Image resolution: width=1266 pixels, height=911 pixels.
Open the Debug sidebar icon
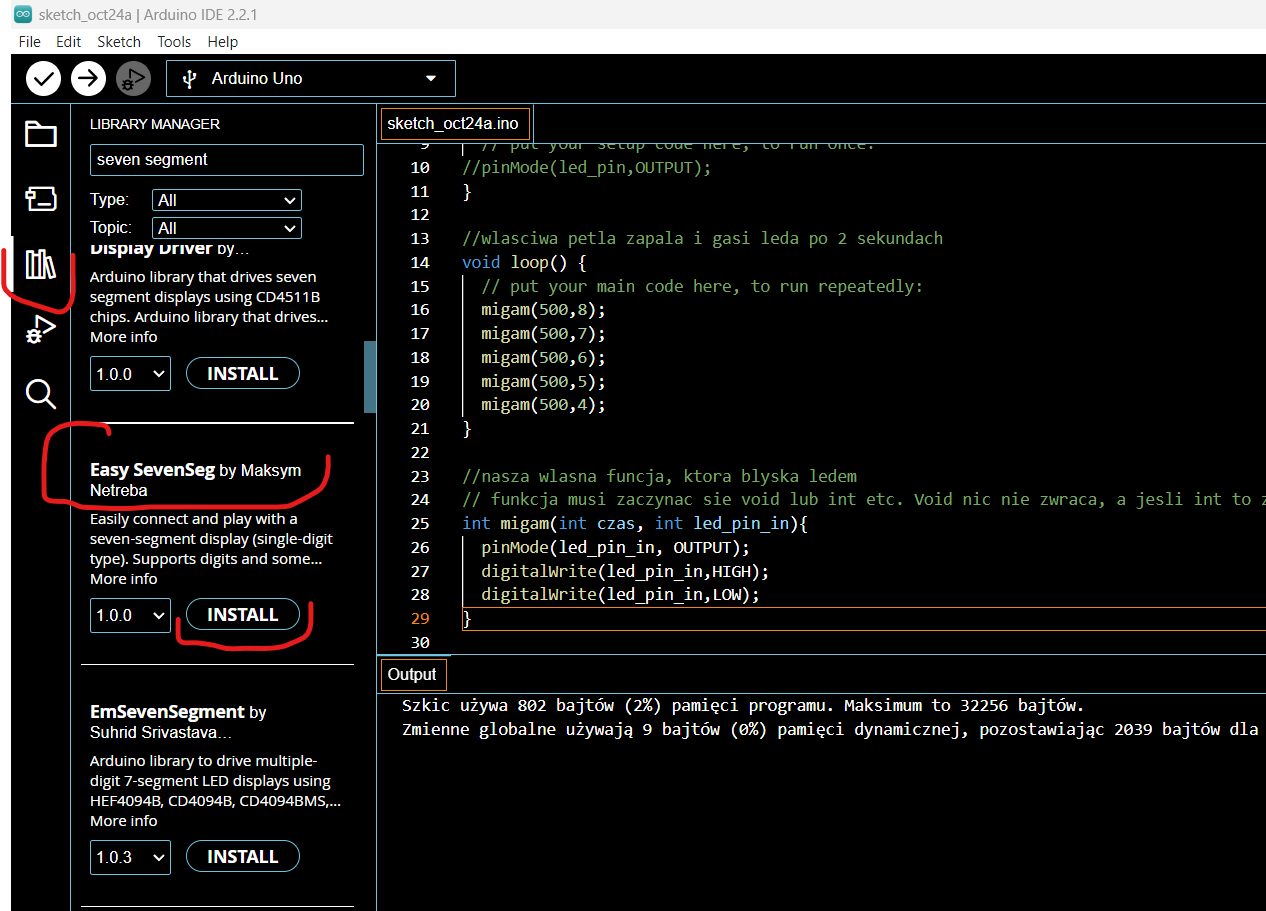pyautogui.click(x=40, y=329)
